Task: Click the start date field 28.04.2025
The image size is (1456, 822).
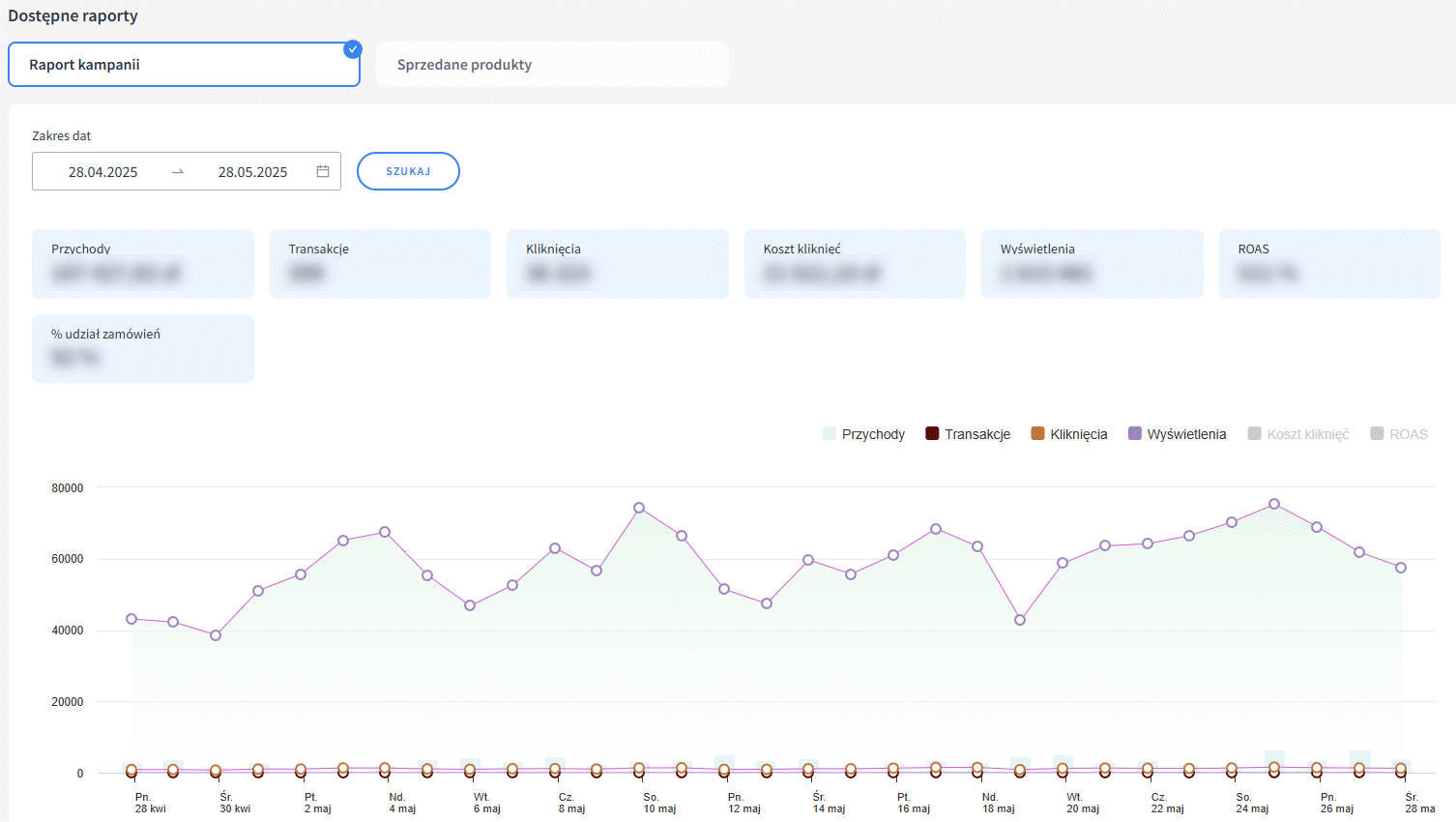Action: pos(102,172)
